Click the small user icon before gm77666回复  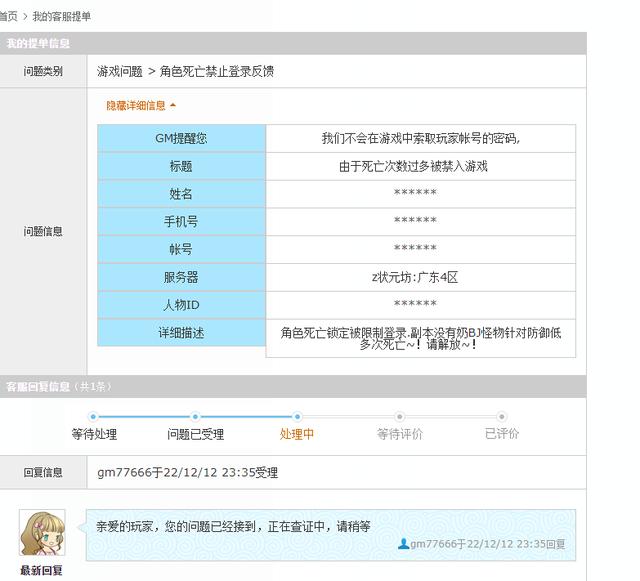click(x=403, y=545)
